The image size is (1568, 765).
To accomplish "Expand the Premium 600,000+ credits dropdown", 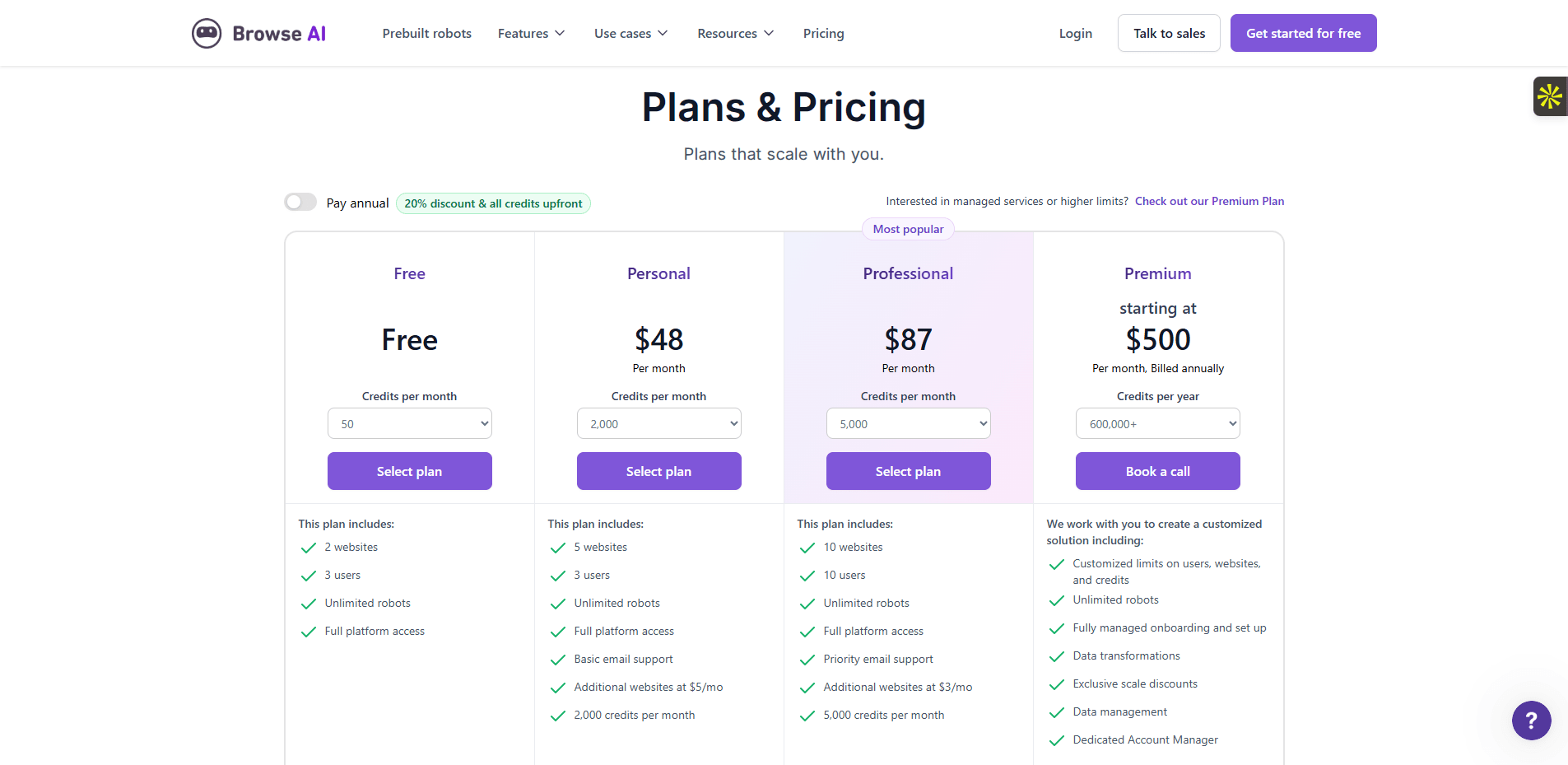I will pyautogui.click(x=1157, y=424).
